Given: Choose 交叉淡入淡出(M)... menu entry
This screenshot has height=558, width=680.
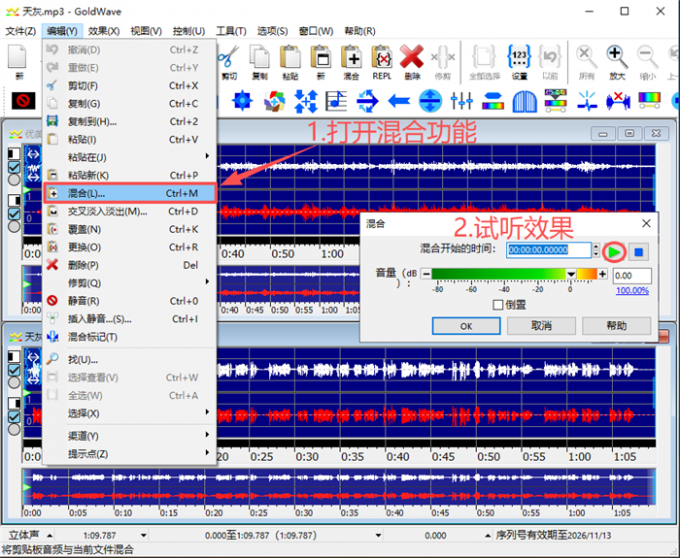Looking at the screenshot, I should 130,211.
